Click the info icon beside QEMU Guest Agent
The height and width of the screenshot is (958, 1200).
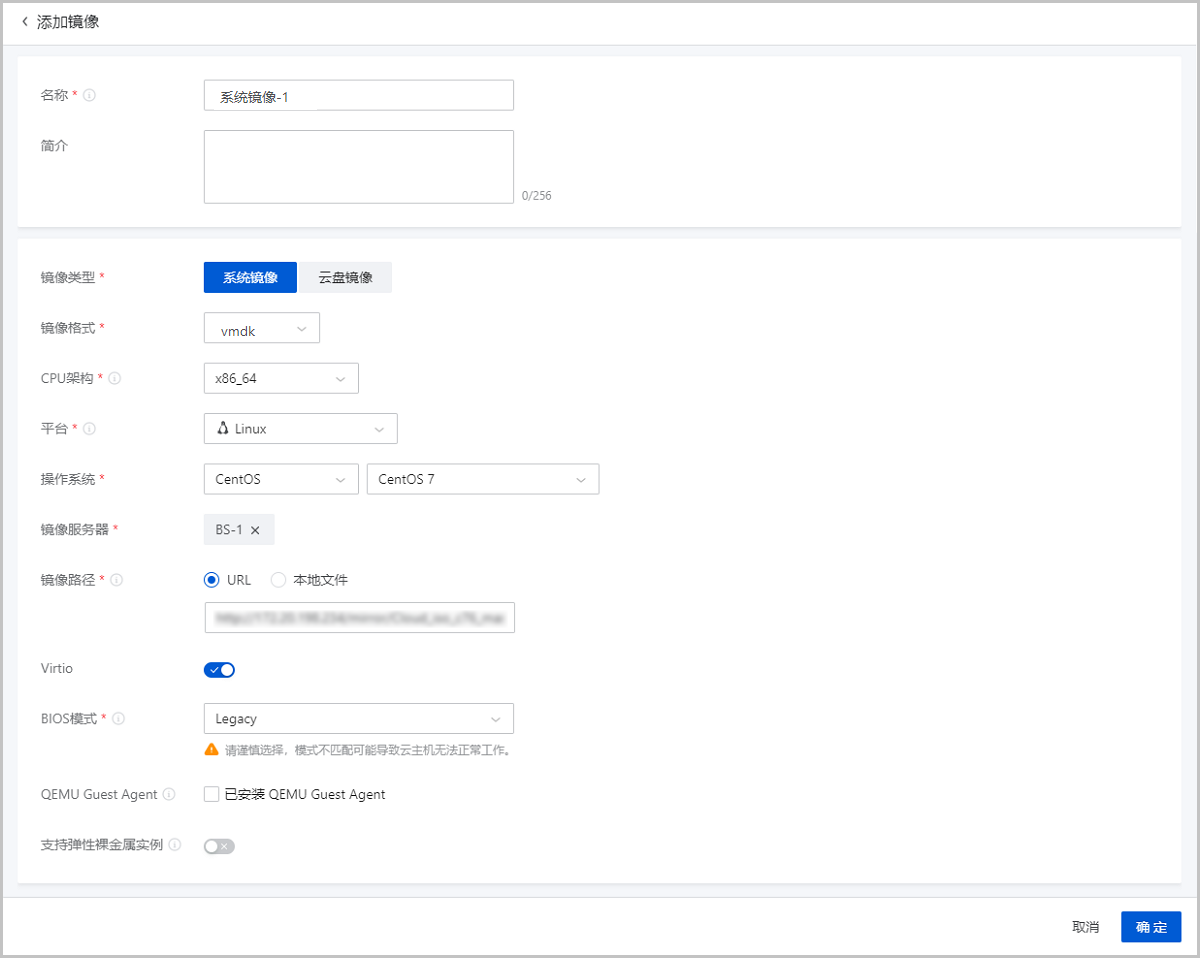169,795
